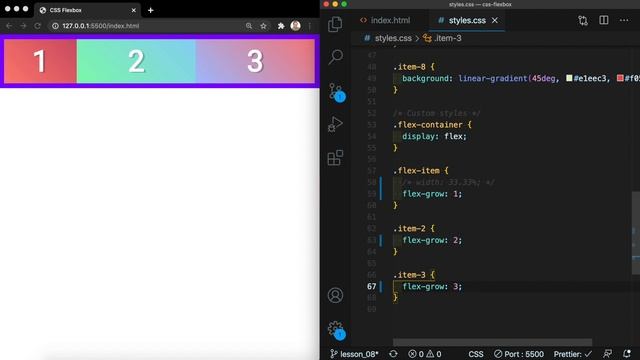Open the Explorer view in VS Code

click(x=335, y=24)
